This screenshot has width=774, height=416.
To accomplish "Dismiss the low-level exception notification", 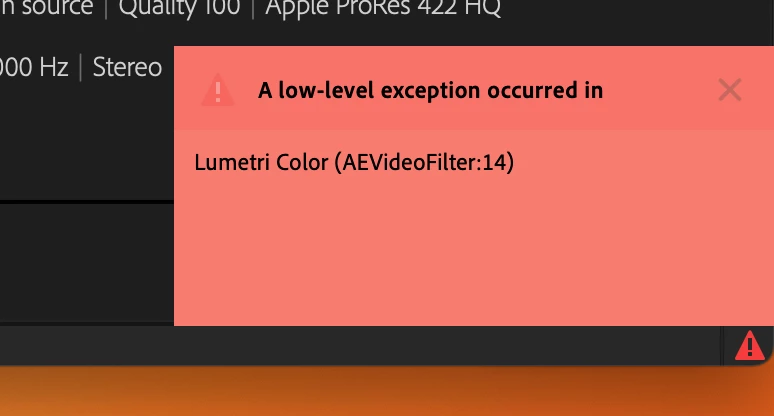I will [730, 90].
